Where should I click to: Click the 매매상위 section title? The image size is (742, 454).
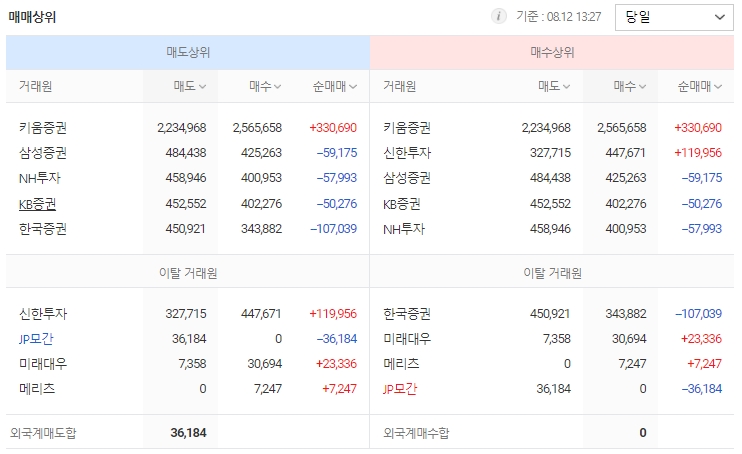pyautogui.click(x=32, y=17)
